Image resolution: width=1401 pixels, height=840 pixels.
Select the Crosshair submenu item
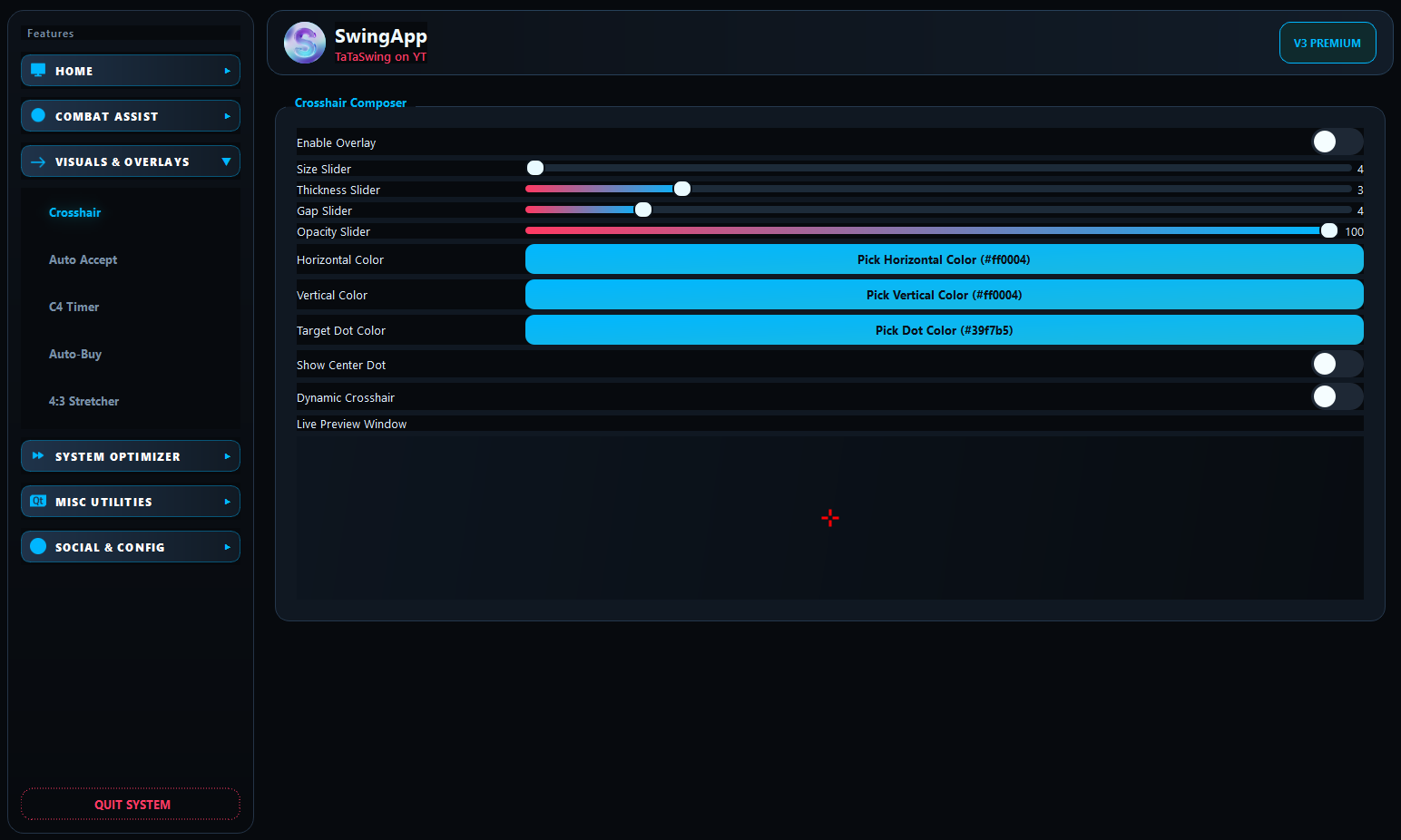click(x=75, y=212)
